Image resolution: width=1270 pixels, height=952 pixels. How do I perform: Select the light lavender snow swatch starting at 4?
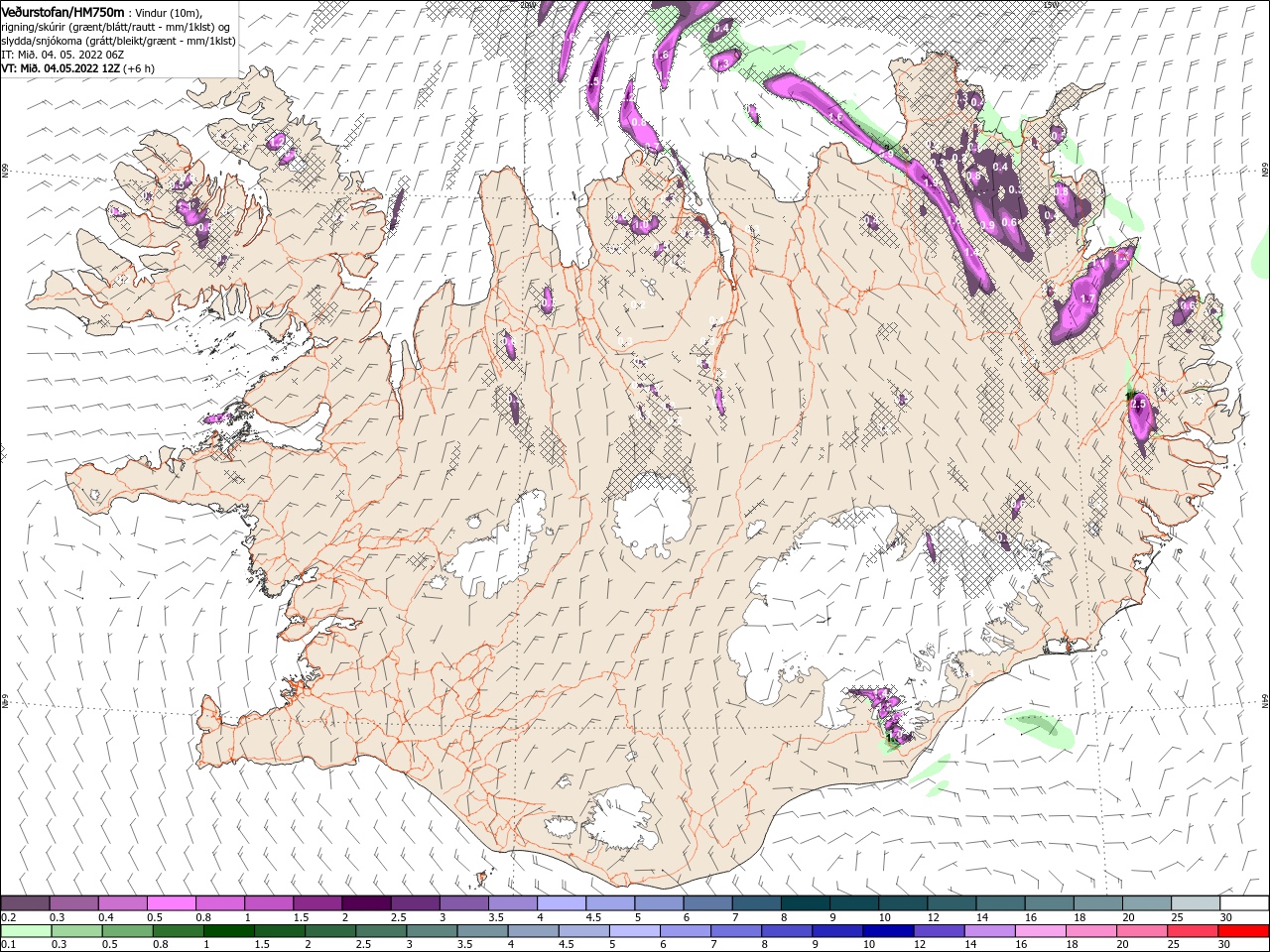click(x=560, y=903)
